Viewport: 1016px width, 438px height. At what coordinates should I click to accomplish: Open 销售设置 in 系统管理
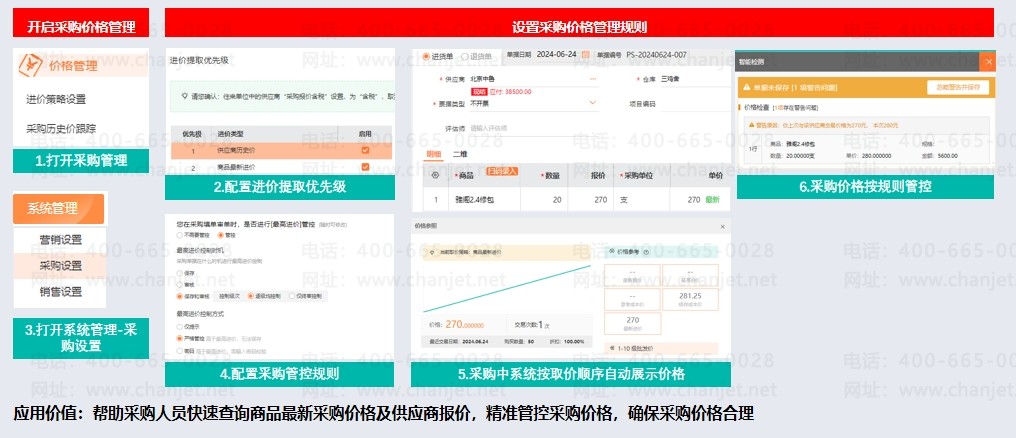(61, 292)
